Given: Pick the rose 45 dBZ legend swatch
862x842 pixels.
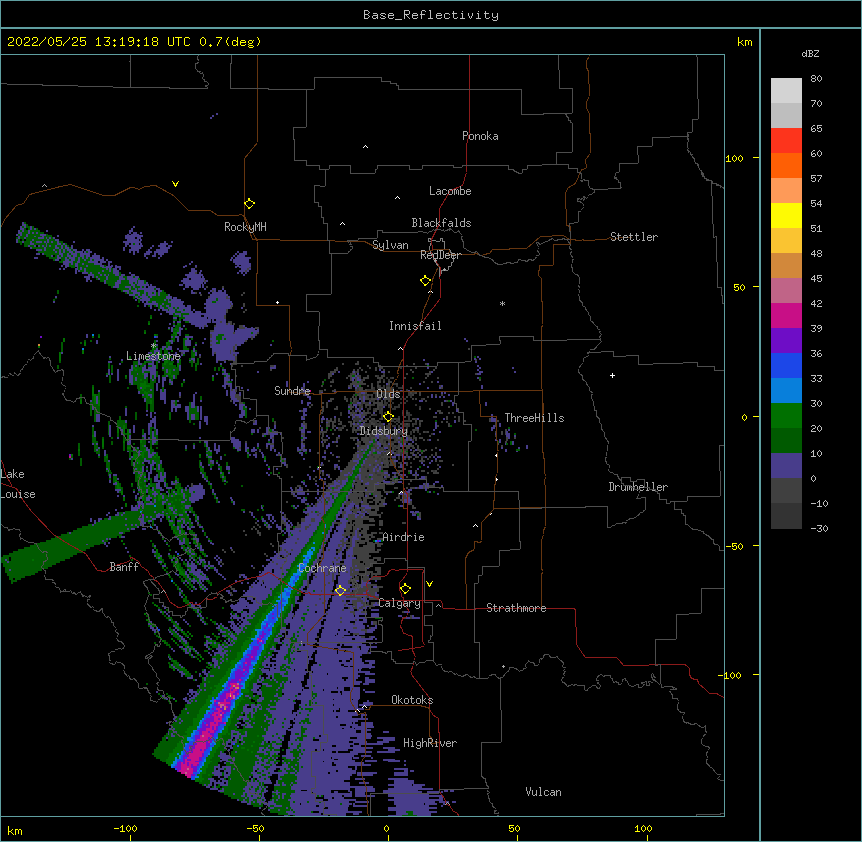Looking at the screenshot, I should pyautogui.click(x=786, y=291).
